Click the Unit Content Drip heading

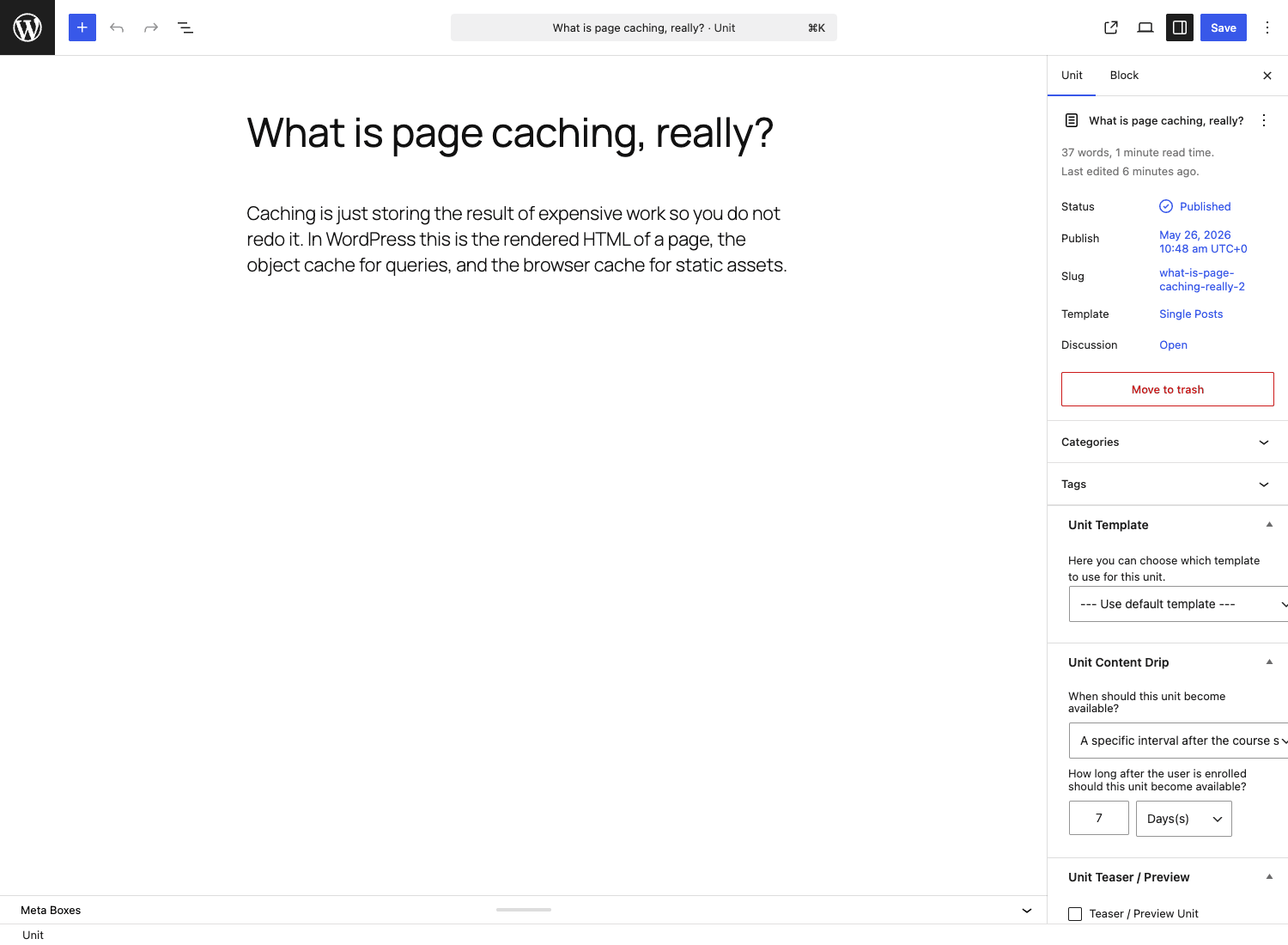click(1118, 662)
